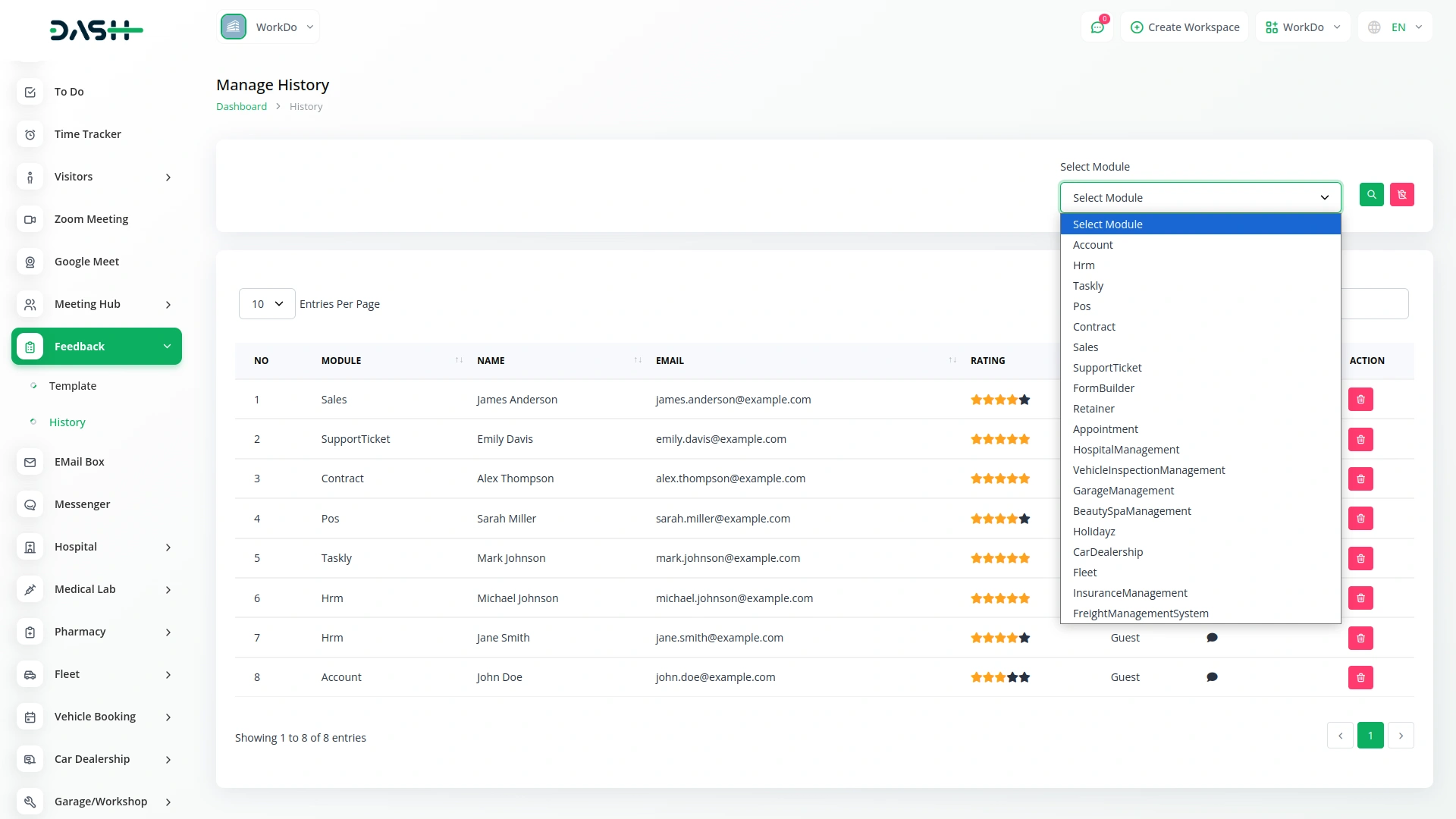The image size is (1456, 819).
Task: Click the EMail Box sidebar icon
Action: [x=30, y=462]
